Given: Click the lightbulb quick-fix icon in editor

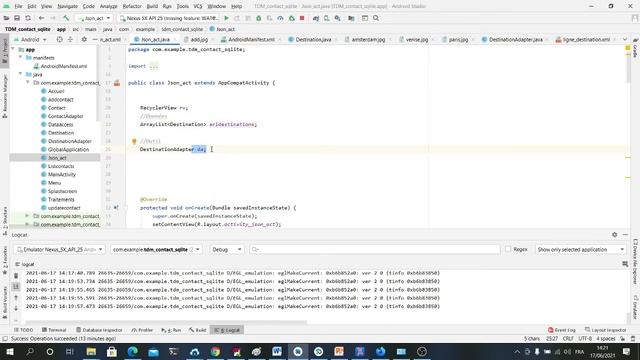Looking at the screenshot, I should [134, 141].
